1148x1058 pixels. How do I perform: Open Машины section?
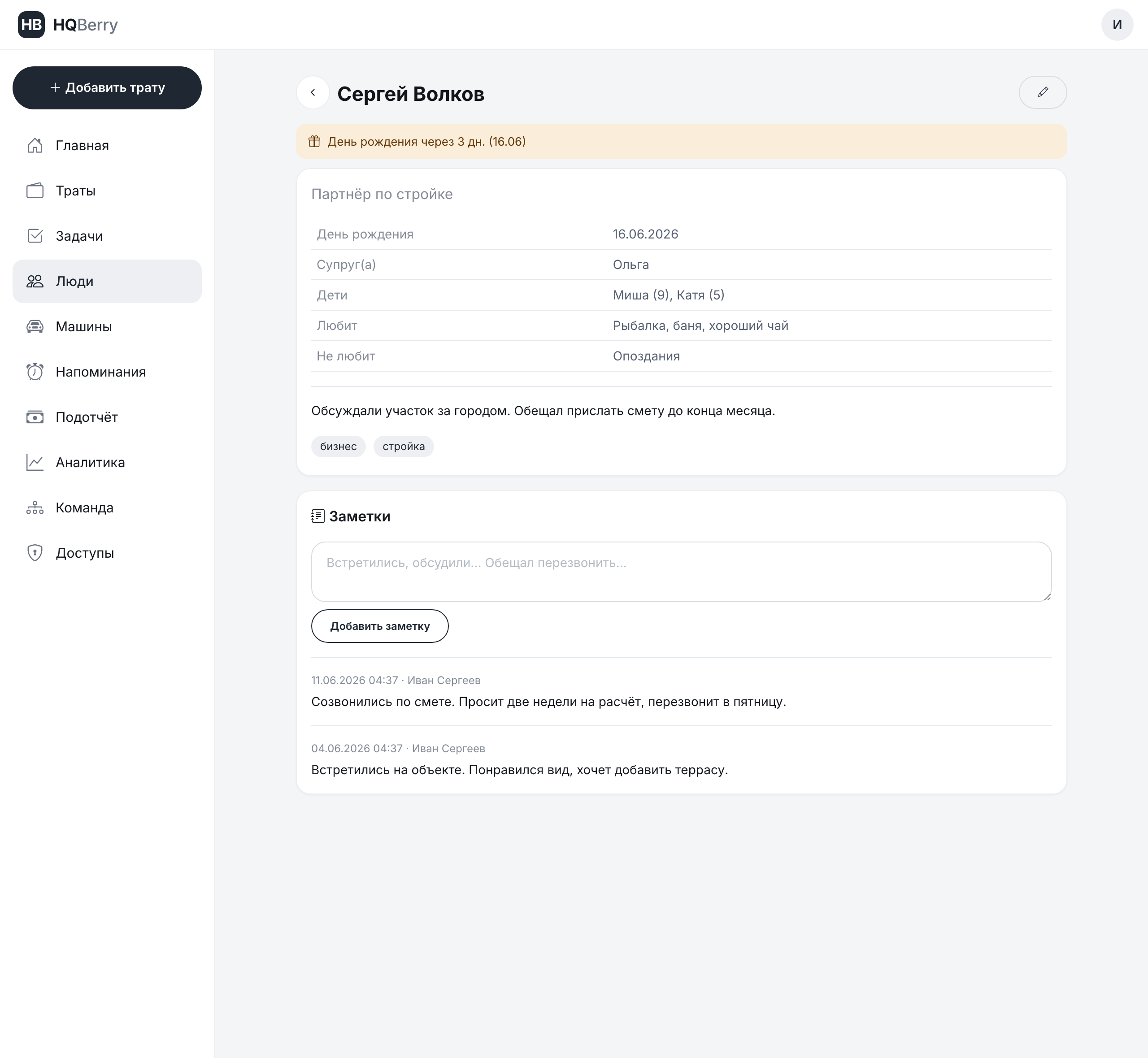pos(107,326)
